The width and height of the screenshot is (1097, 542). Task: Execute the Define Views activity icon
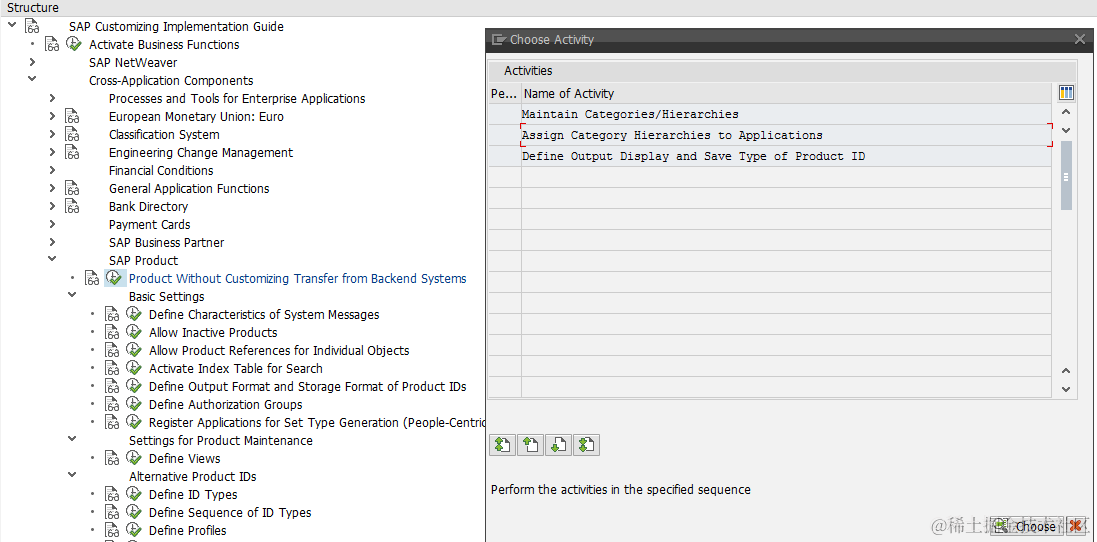pos(134,459)
